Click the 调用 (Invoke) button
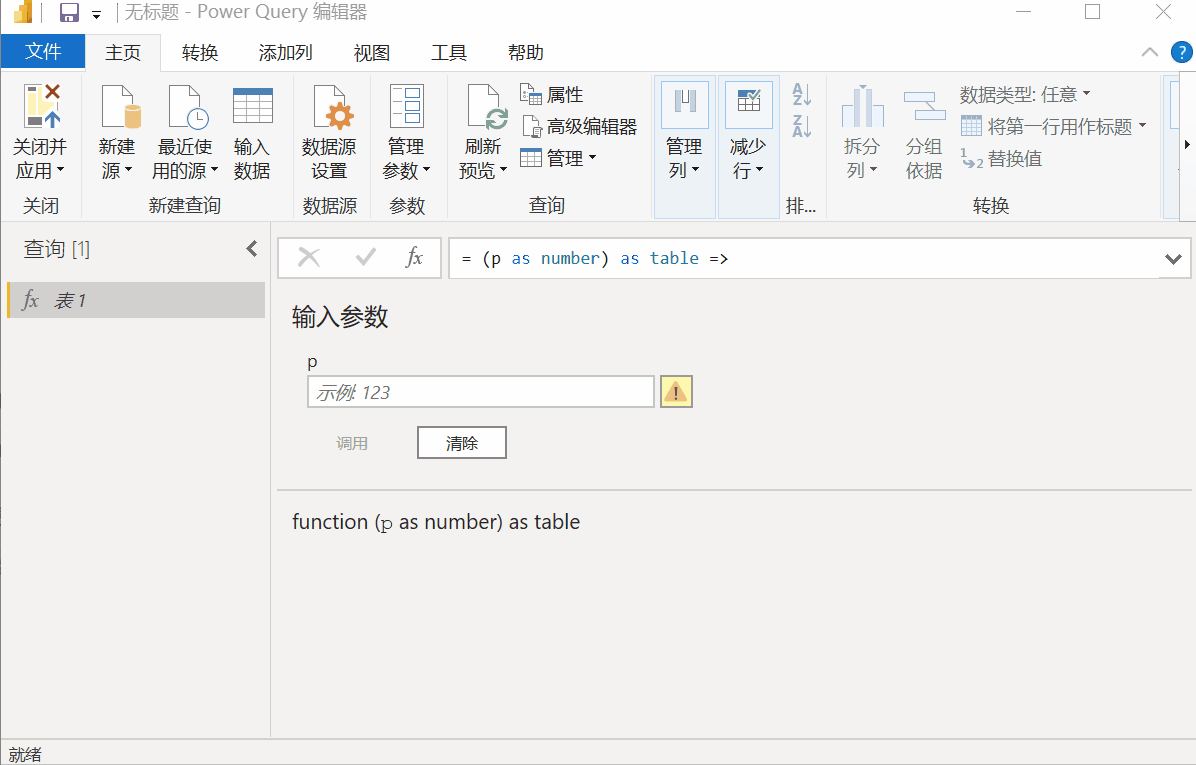Image resolution: width=1196 pixels, height=765 pixels. coord(352,443)
